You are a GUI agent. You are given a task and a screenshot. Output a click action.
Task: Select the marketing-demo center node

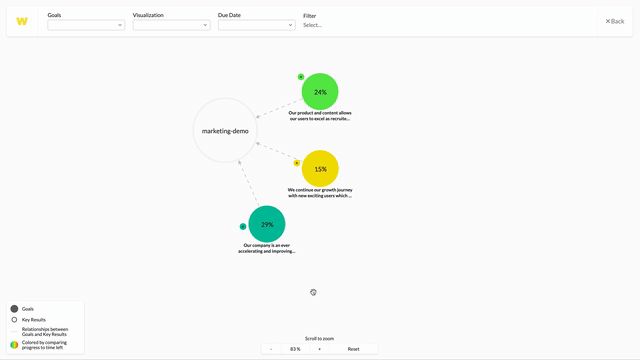225,131
